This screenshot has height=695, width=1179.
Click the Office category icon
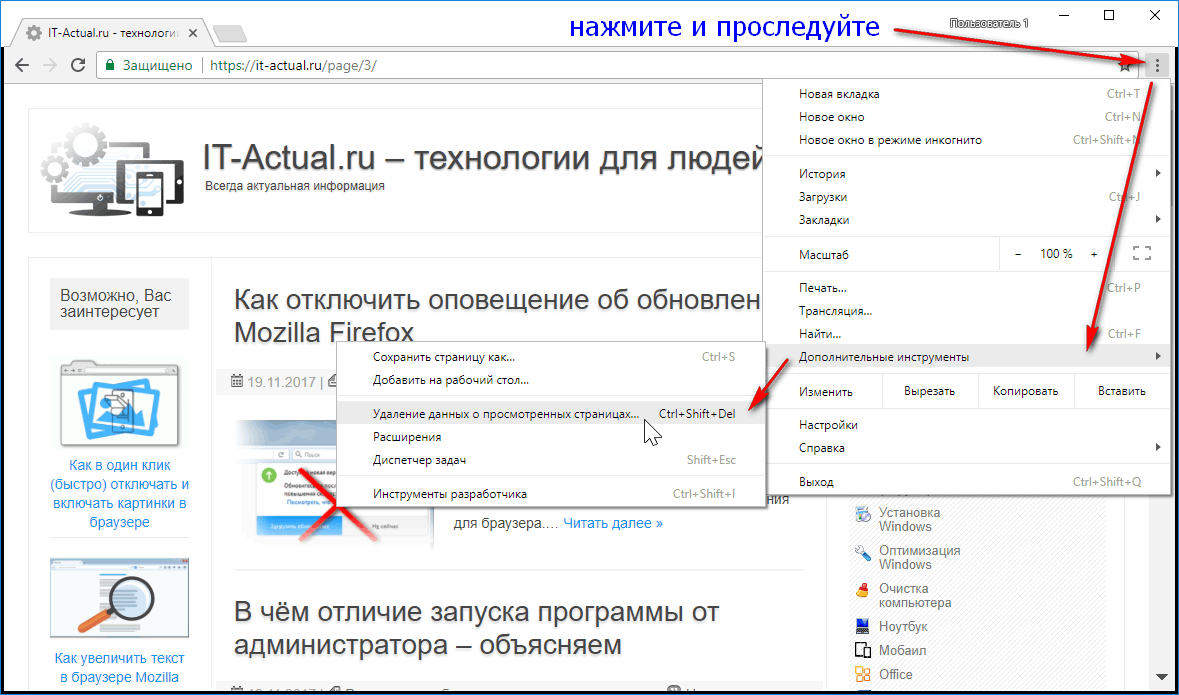tap(862, 674)
